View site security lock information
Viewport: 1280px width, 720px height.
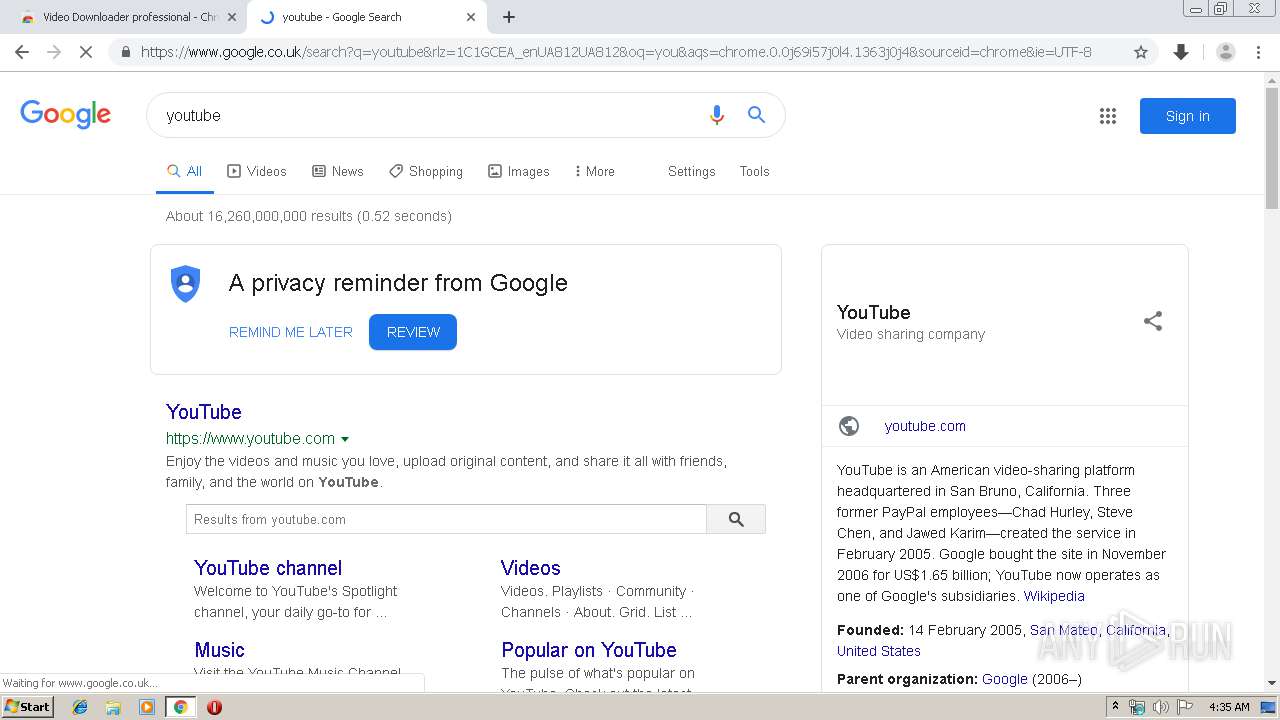click(126, 52)
